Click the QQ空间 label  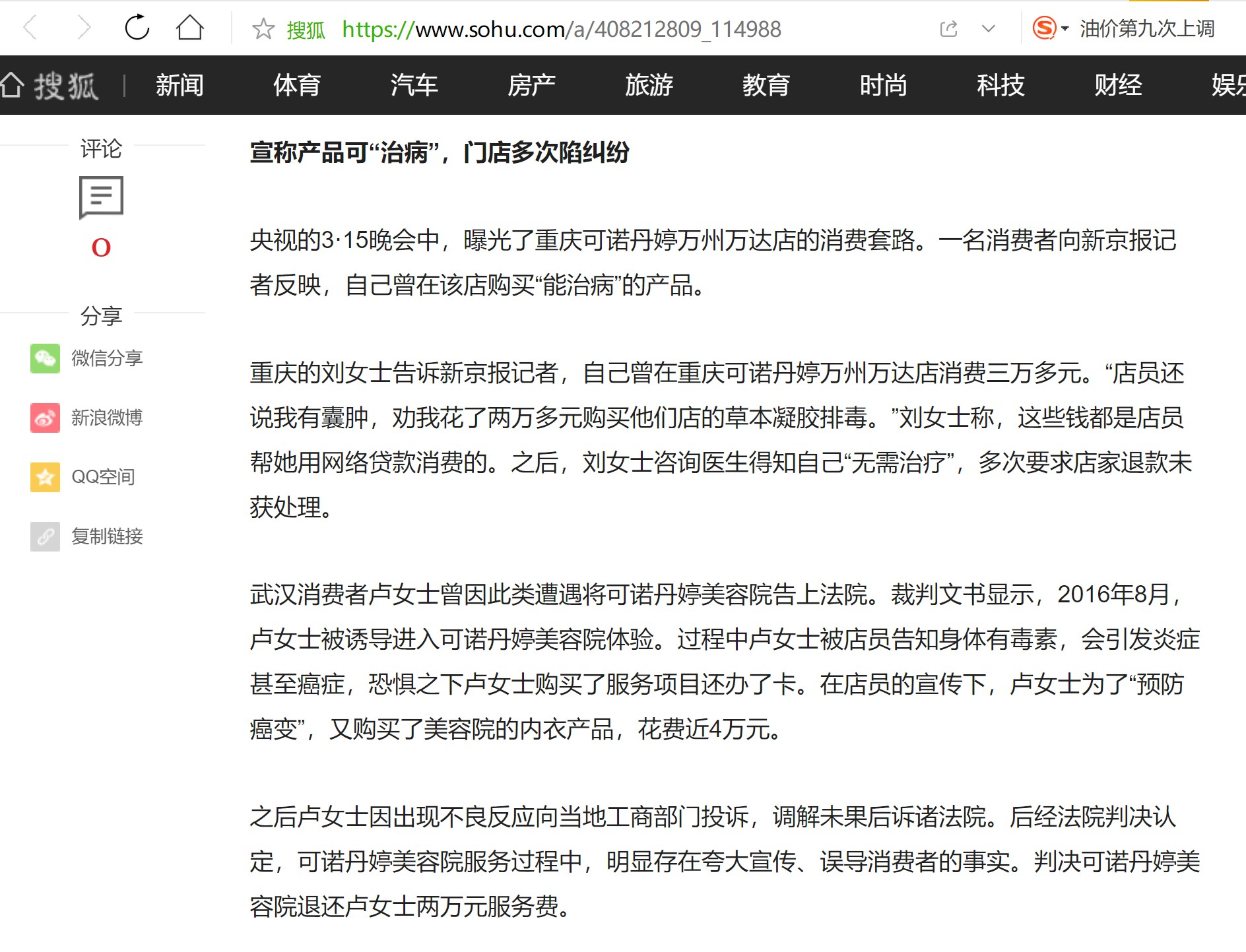[x=103, y=477]
